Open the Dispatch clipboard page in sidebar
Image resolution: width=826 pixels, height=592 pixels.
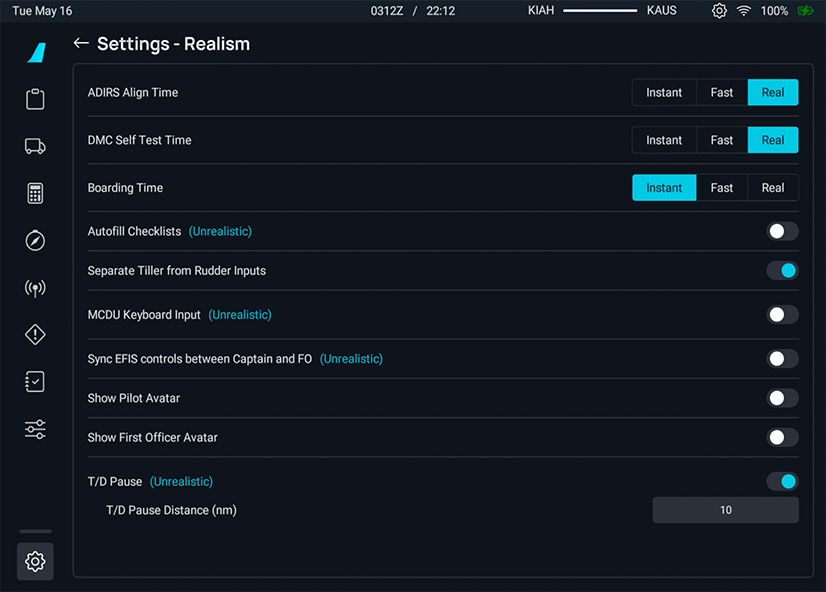coord(35,99)
